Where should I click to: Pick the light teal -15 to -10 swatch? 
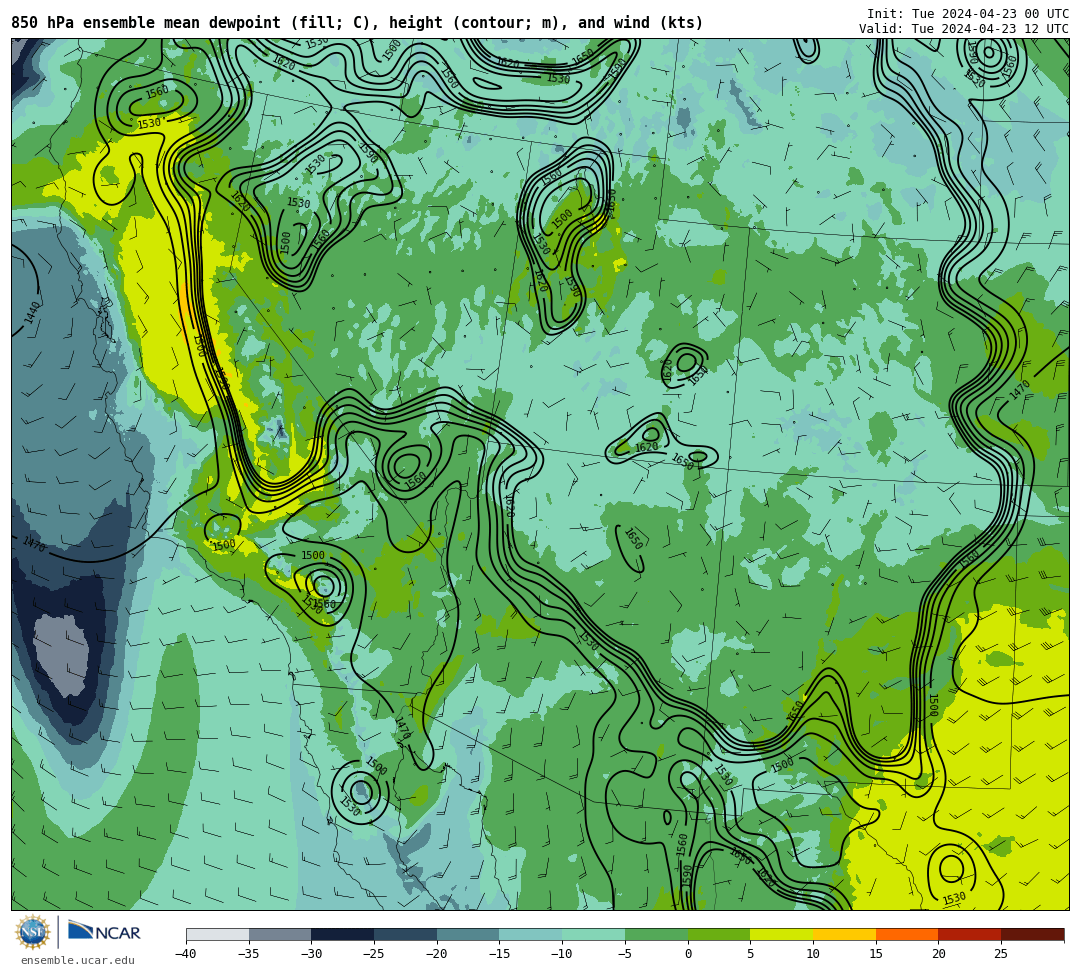[x=531, y=934]
